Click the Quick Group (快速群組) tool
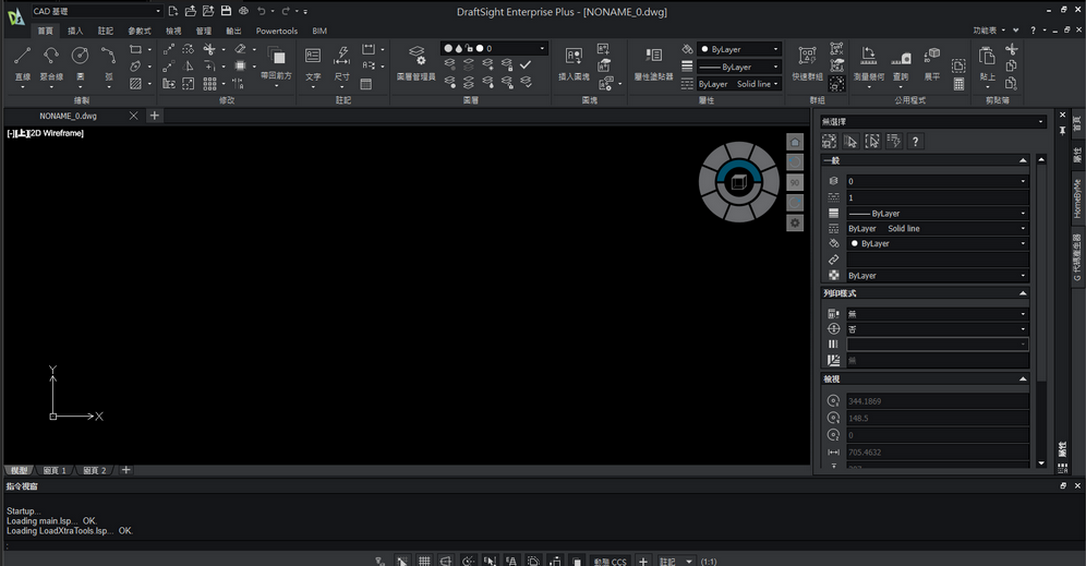The width and height of the screenshot is (1086, 566). click(x=807, y=62)
